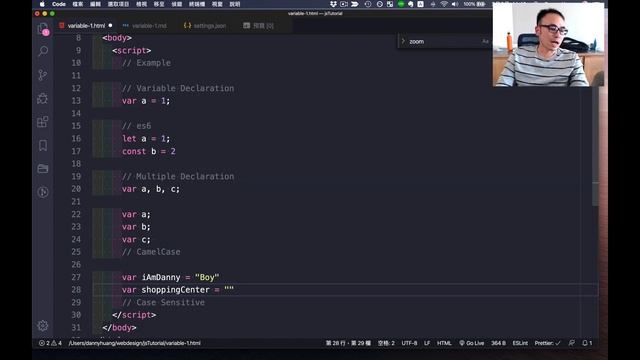
Task: Change the indentation setting in the status bar
Action: click(386, 343)
